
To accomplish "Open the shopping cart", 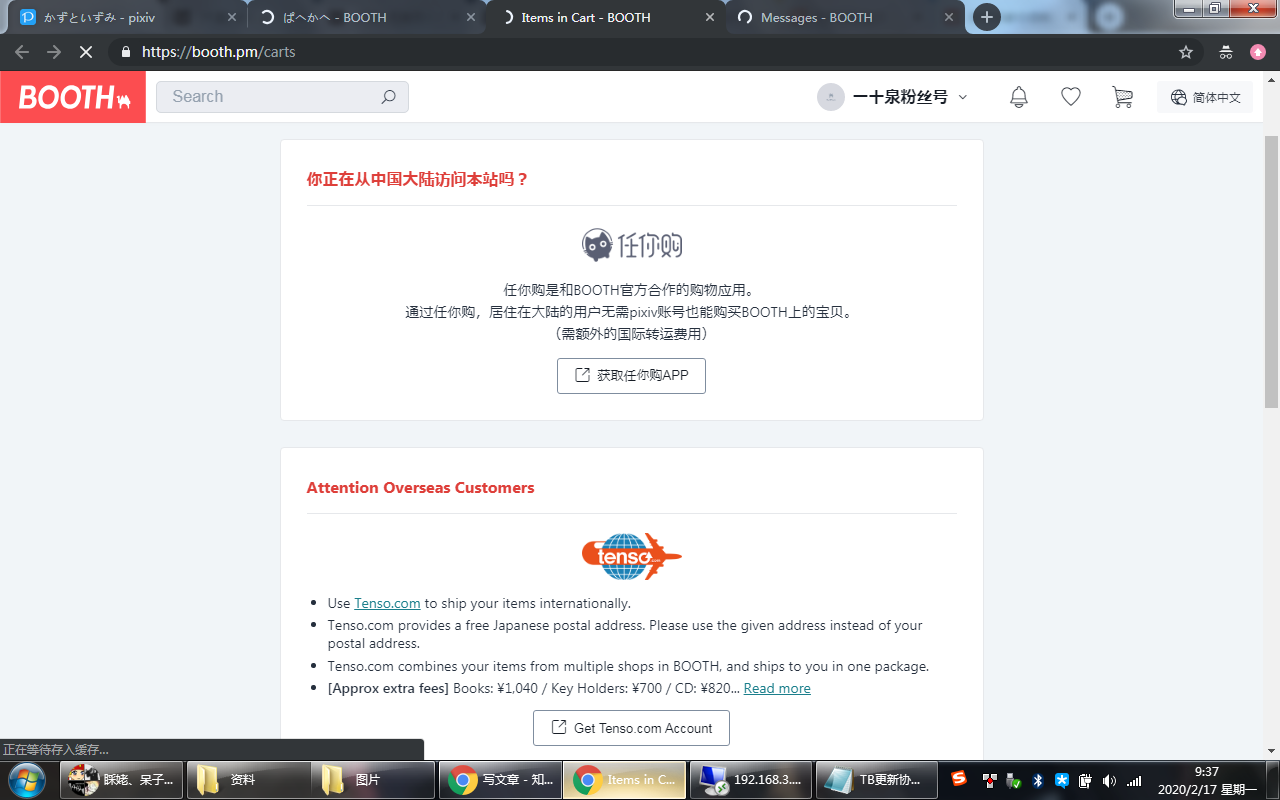I will [1122, 96].
